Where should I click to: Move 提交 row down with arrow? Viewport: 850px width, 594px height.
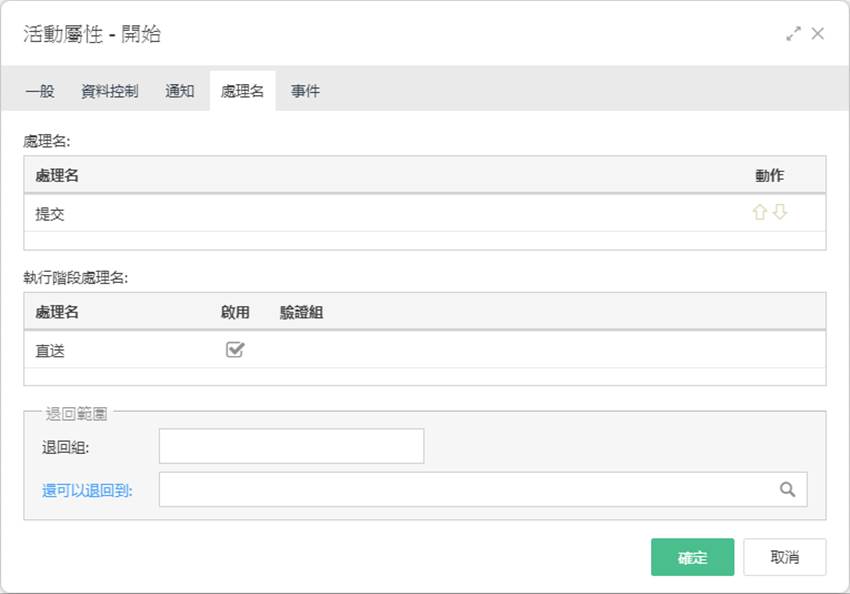pyautogui.click(x=780, y=212)
